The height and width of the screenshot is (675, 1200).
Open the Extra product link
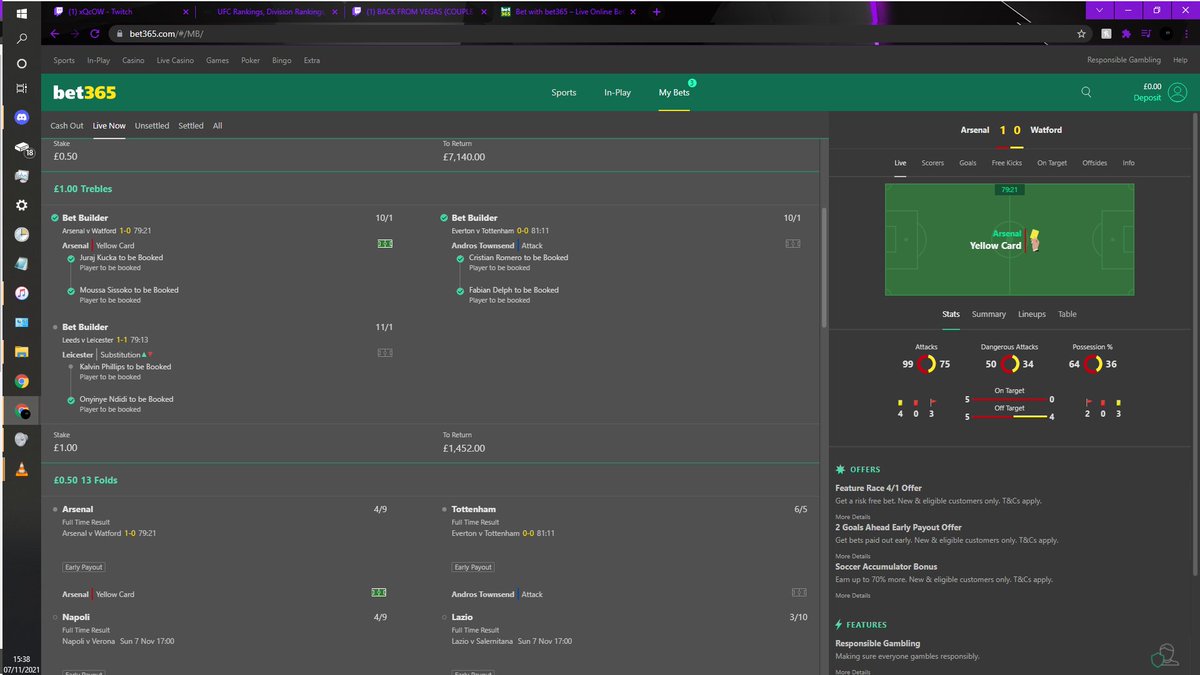click(x=312, y=60)
